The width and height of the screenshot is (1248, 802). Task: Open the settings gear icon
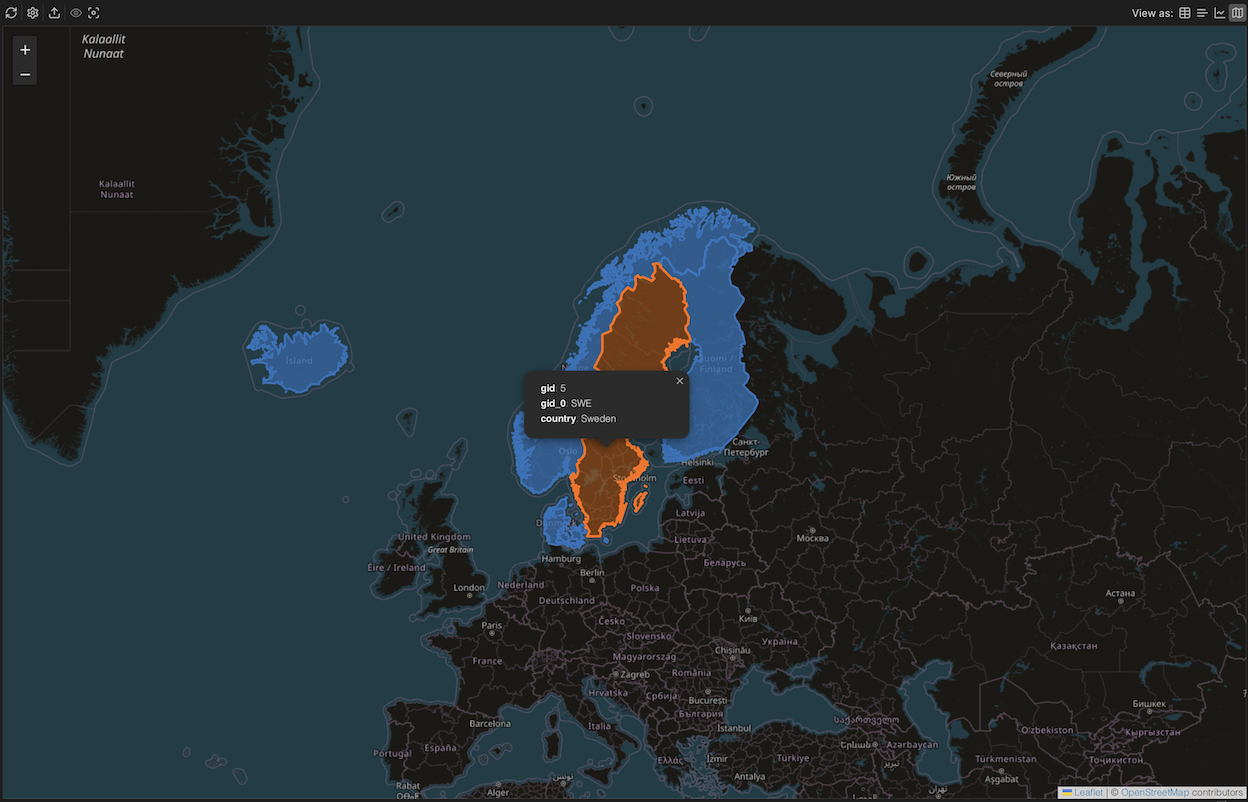(32, 13)
